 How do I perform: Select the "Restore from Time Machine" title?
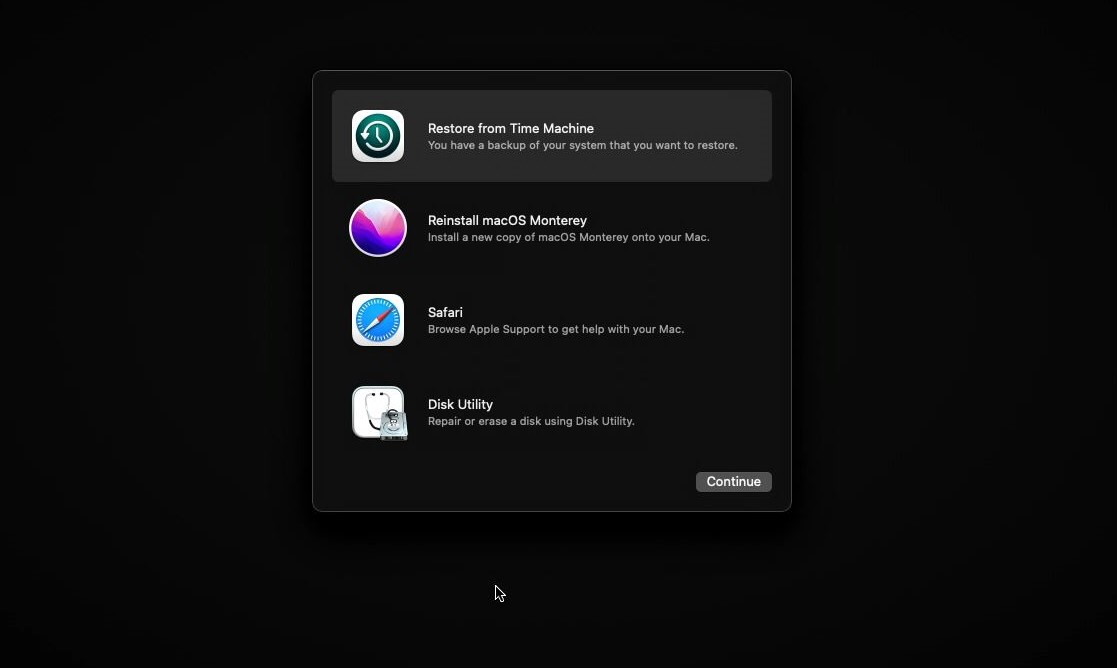[511, 128]
